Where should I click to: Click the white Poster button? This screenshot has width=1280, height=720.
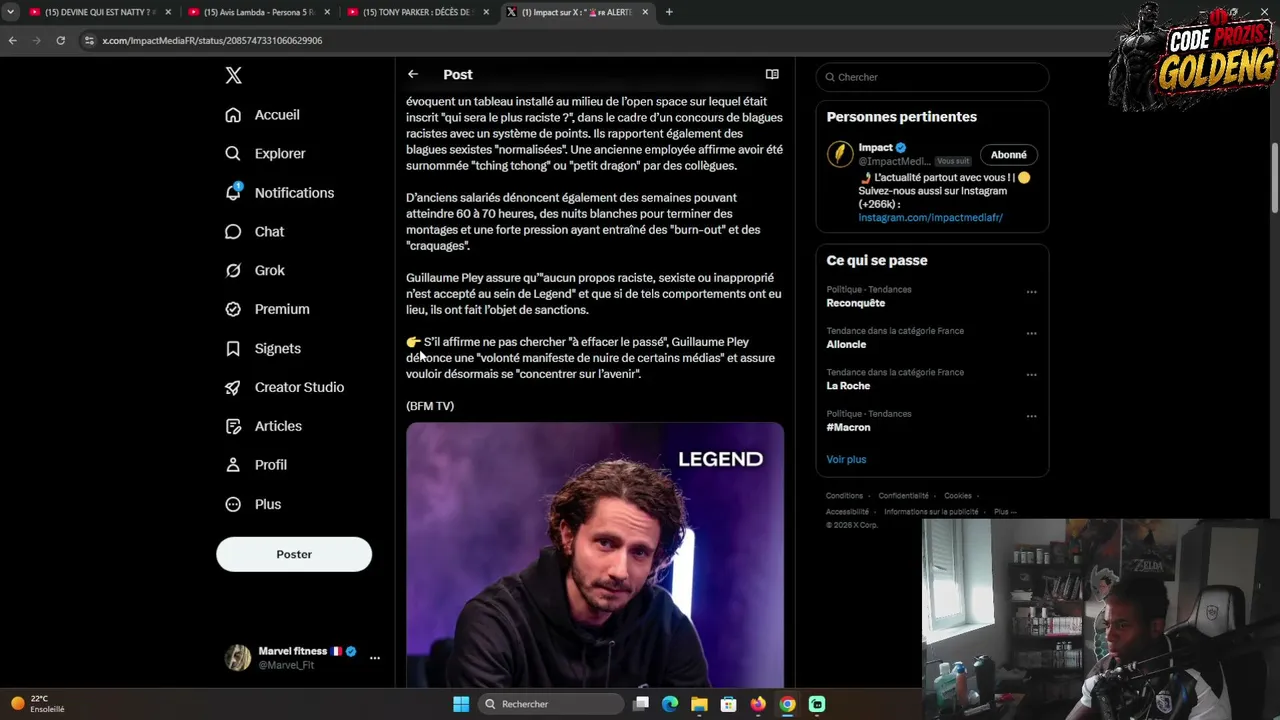pos(294,554)
